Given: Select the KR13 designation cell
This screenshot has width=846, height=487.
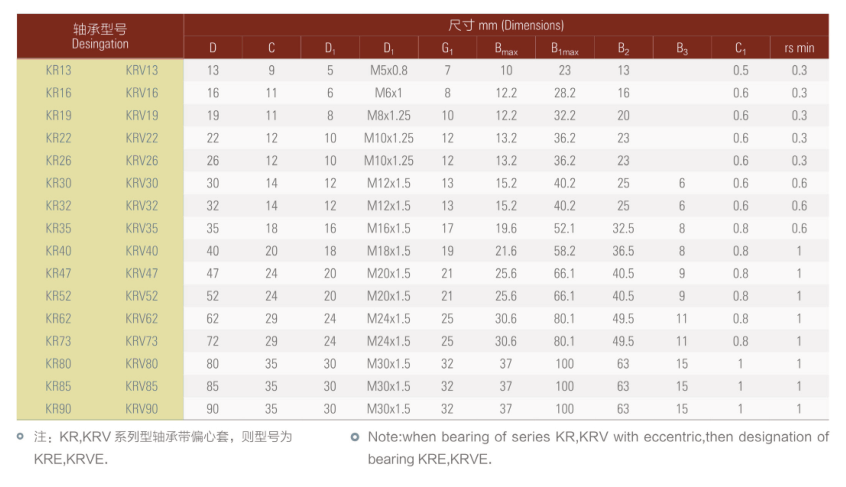Looking at the screenshot, I should point(59,70).
